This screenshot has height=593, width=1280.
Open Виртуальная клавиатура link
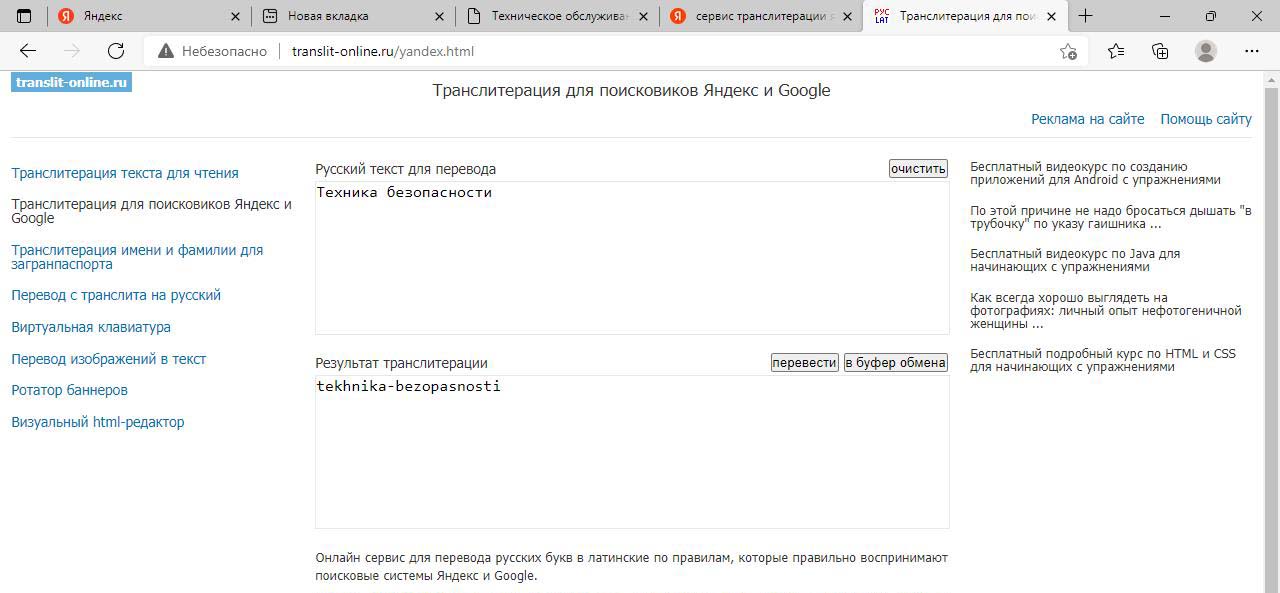coord(91,327)
